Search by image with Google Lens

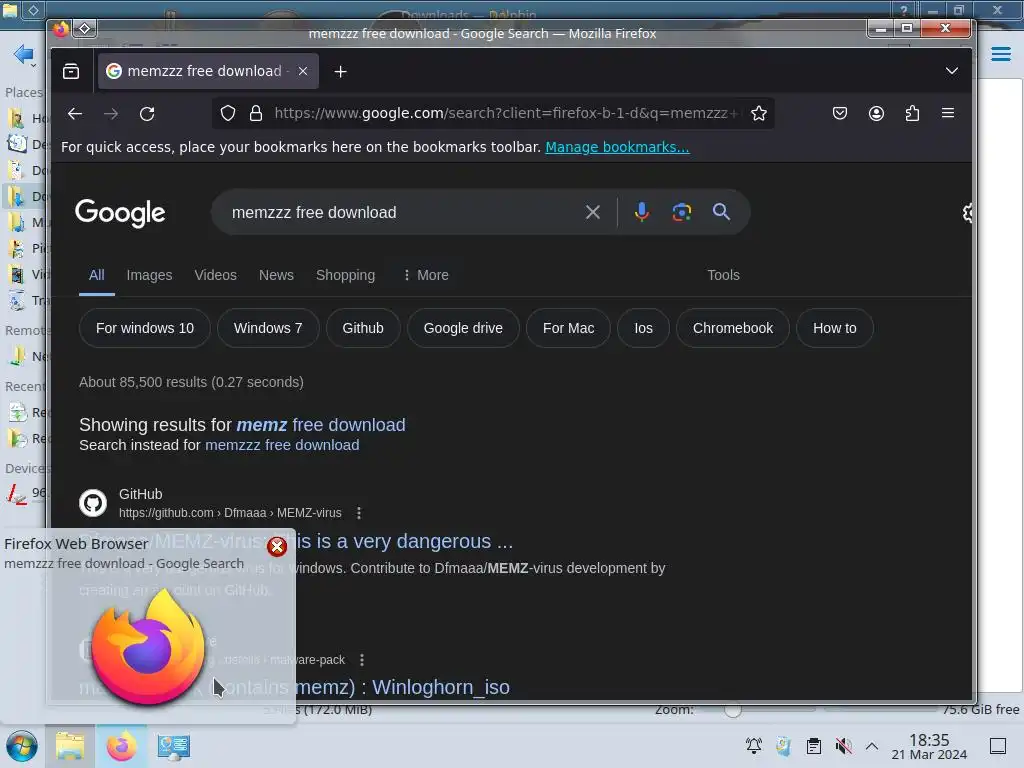tap(682, 212)
